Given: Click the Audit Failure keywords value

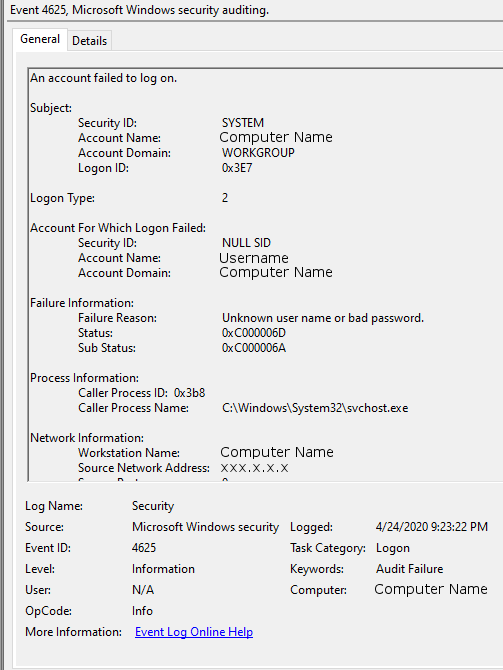Looking at the screenshot, I should (409, 569).
